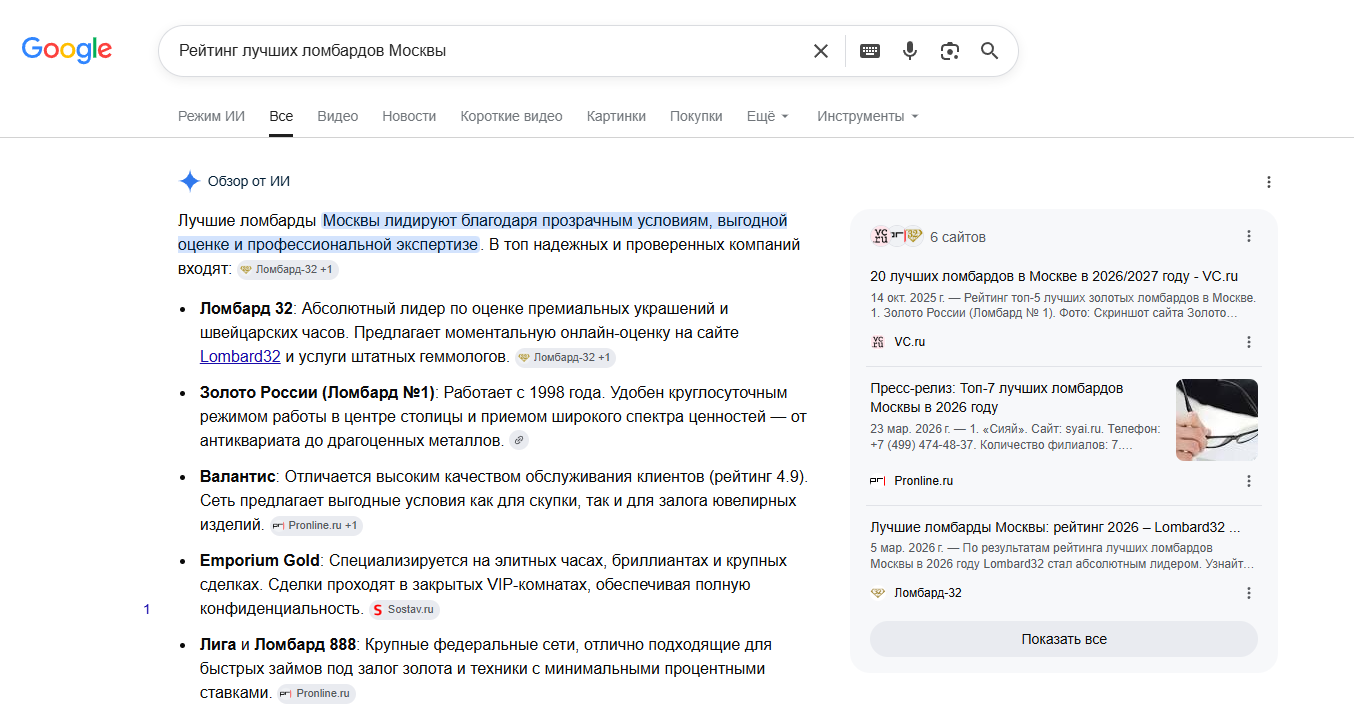The width and height of the screenshot is (1354, 724).
Task: Switch to 'Короткие видео' tab
Action: coord(511,116)
